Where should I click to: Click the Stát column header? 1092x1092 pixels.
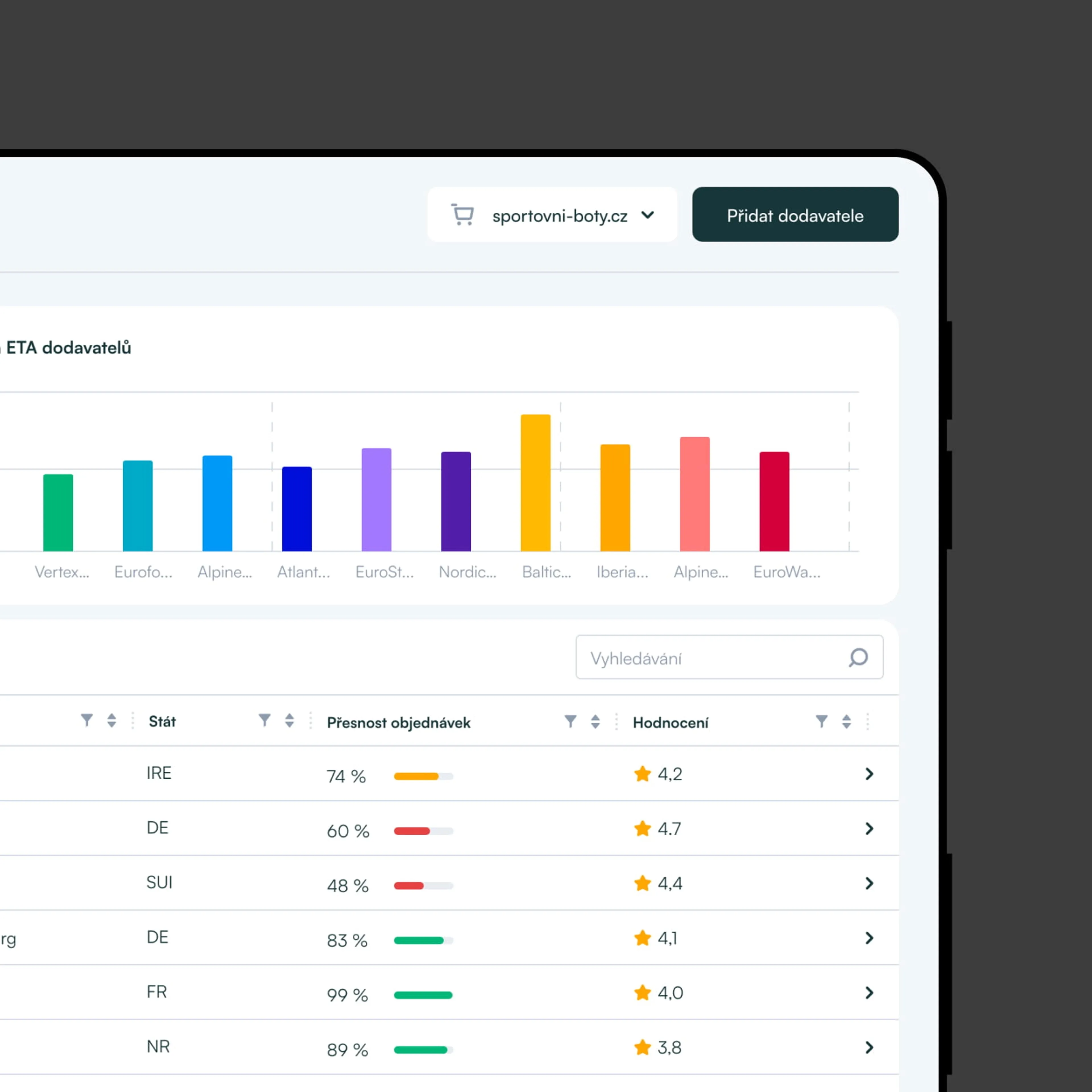coord(162,721)
